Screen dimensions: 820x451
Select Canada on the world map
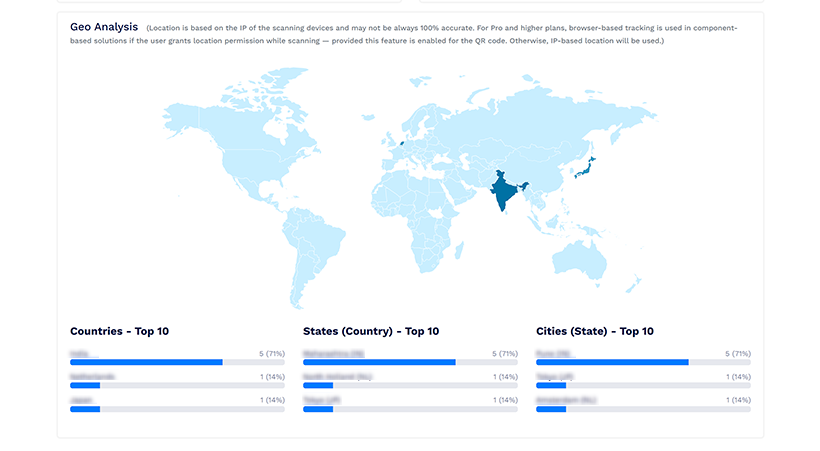coord(246,126)
